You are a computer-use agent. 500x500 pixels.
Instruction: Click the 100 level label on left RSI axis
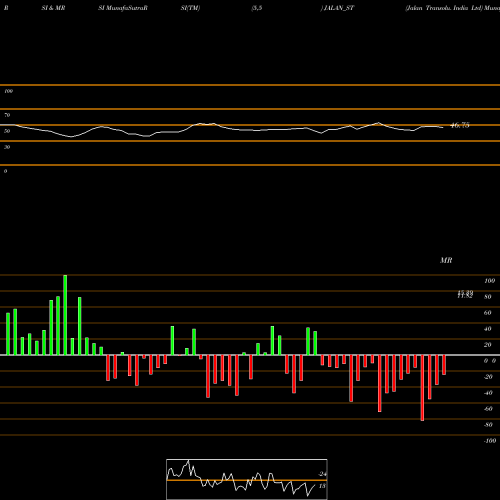coord(8,91)
